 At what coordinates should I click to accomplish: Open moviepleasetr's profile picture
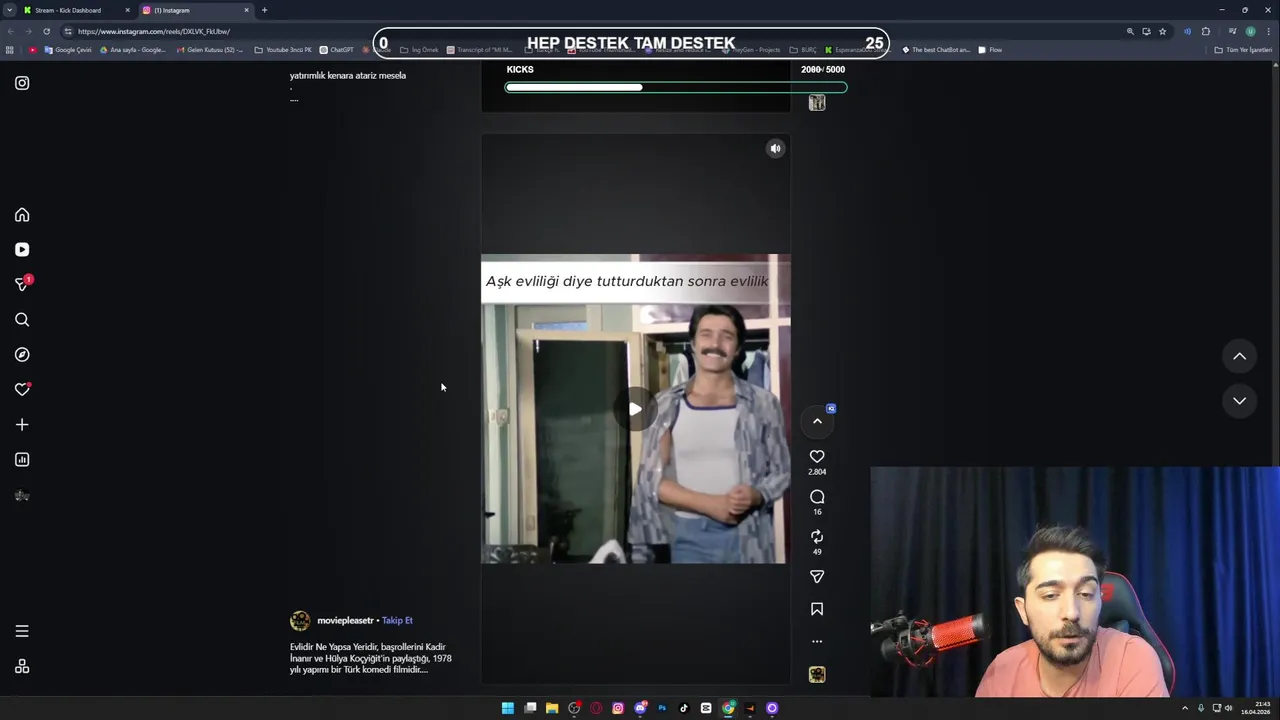pos(300,621)
